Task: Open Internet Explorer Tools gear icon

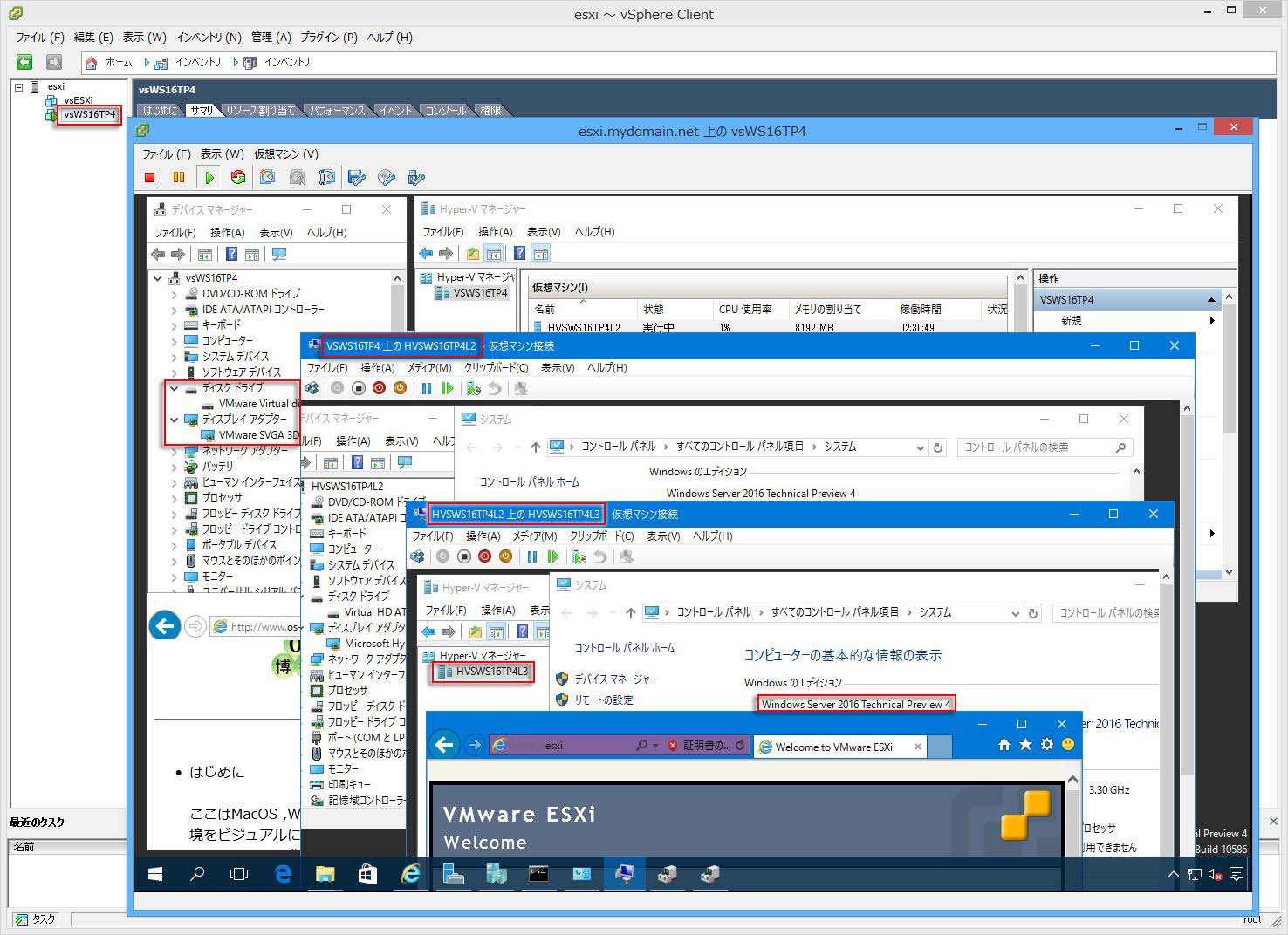Action: pyautogui.click(x=1046, y=744)
